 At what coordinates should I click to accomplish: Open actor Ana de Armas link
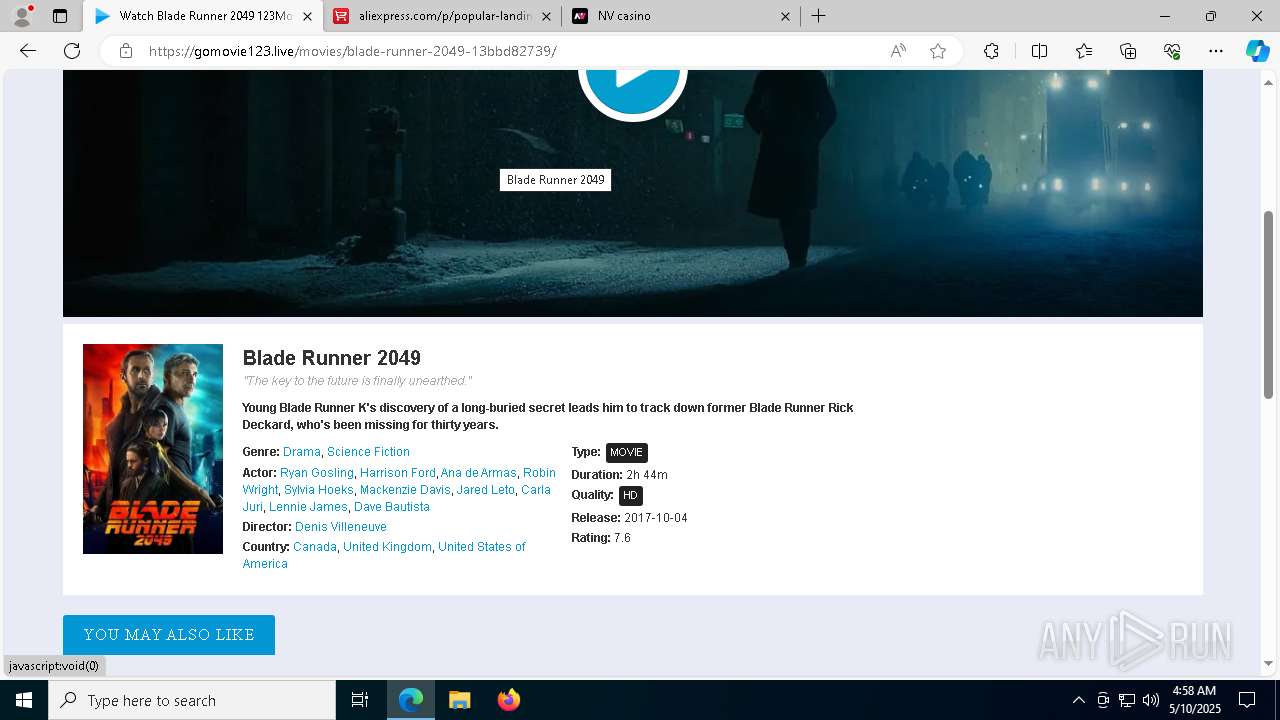tap(479, 473)
